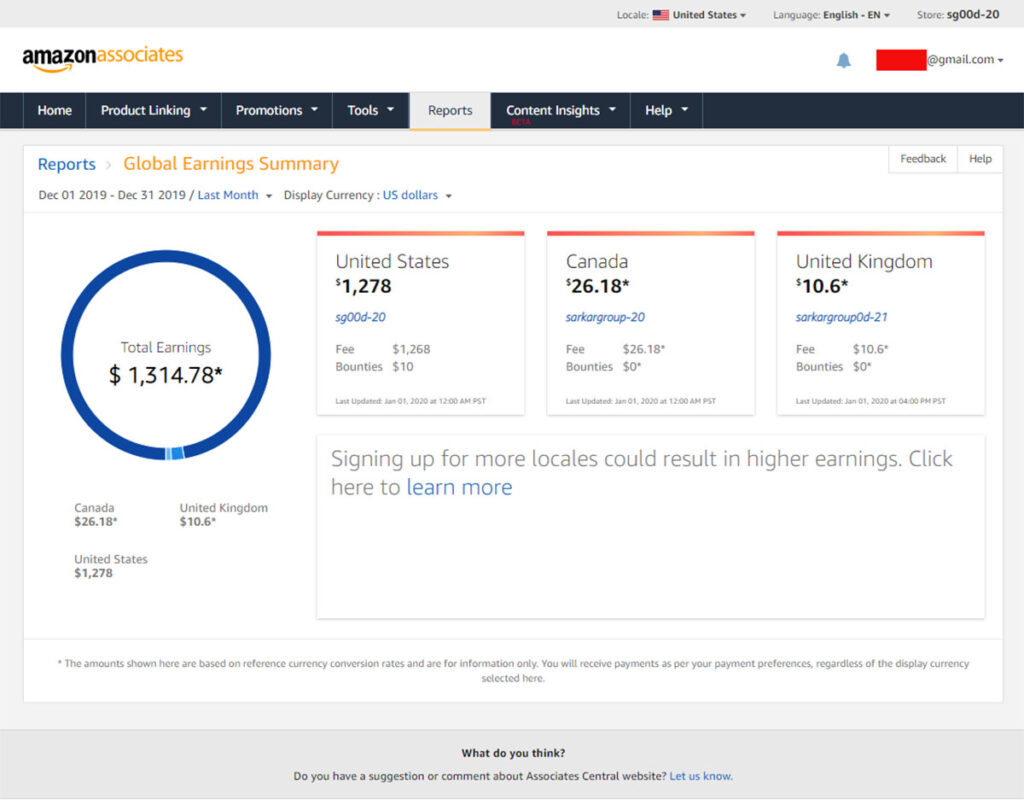Screen dimensions: 1024x800
Task: Click the Global Earnings Summary heading
Action: pyautogui.click(x=231, y=163)
